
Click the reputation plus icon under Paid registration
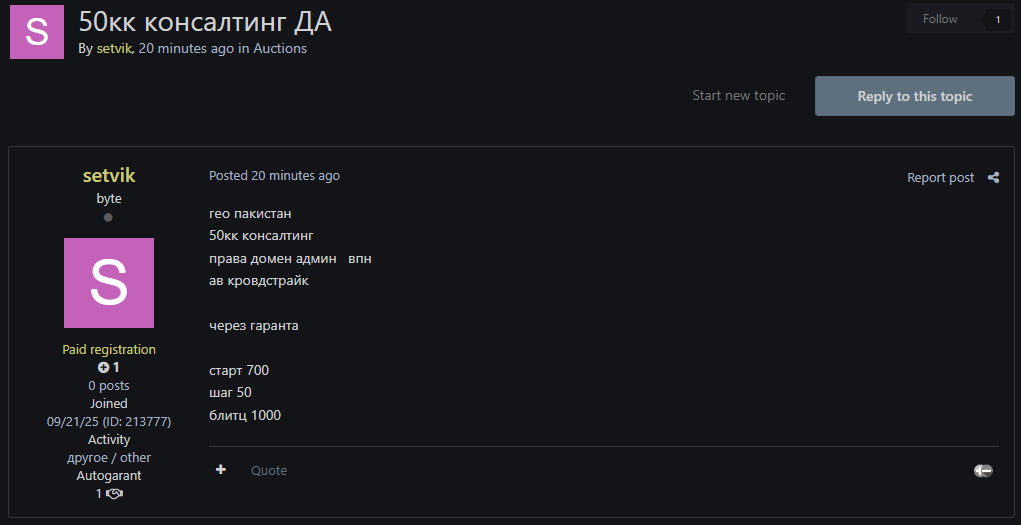coord(103,368)
